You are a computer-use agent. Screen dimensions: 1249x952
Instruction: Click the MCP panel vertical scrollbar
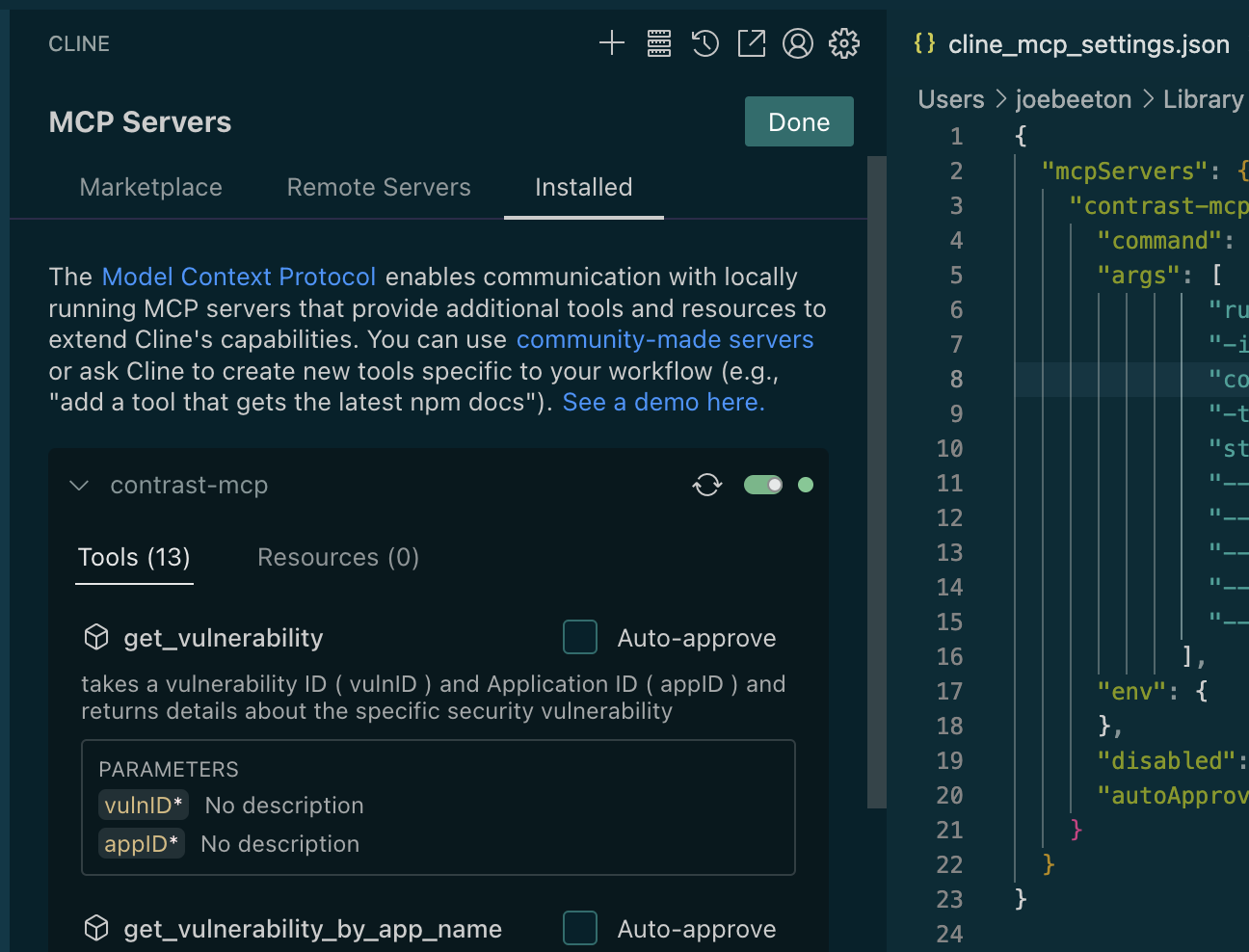pyautogui.click(x=877, y=482)
